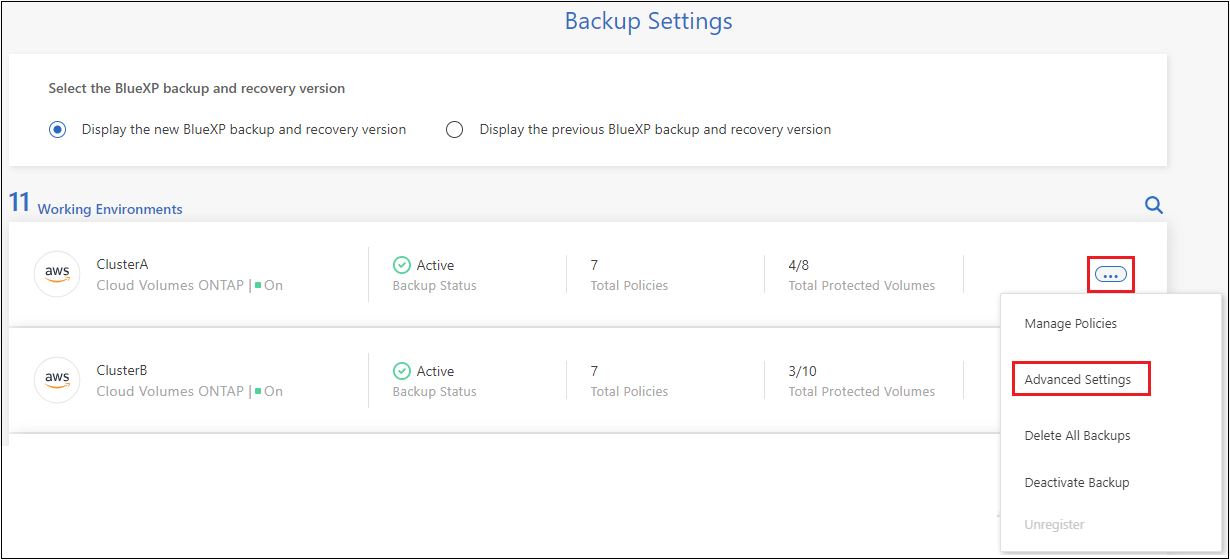
Task: Click the Working Environments heading
Action: (x=110, y=209)
